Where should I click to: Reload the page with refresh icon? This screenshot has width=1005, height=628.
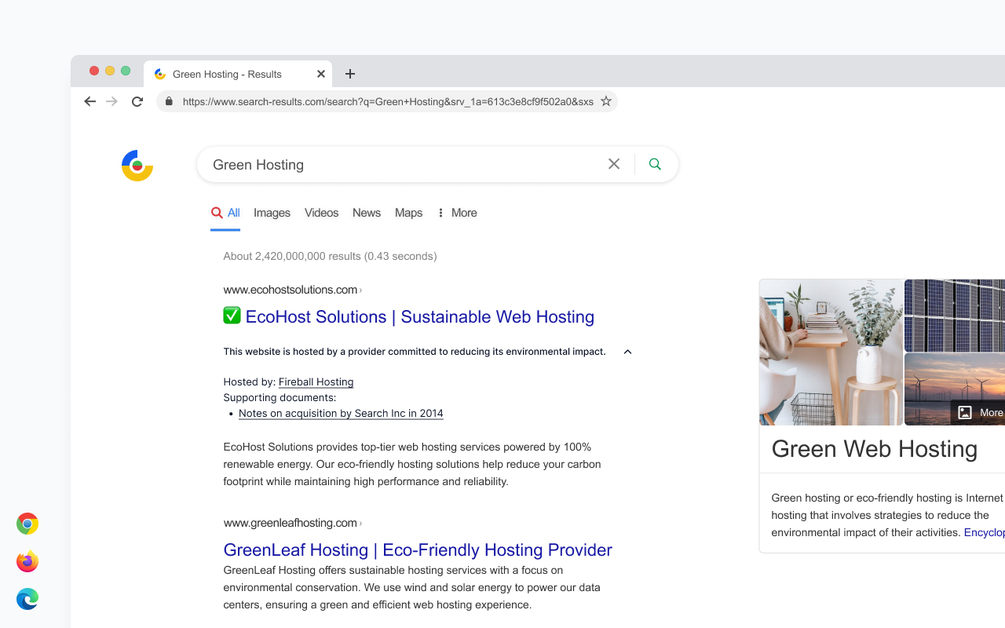(137, 101)
